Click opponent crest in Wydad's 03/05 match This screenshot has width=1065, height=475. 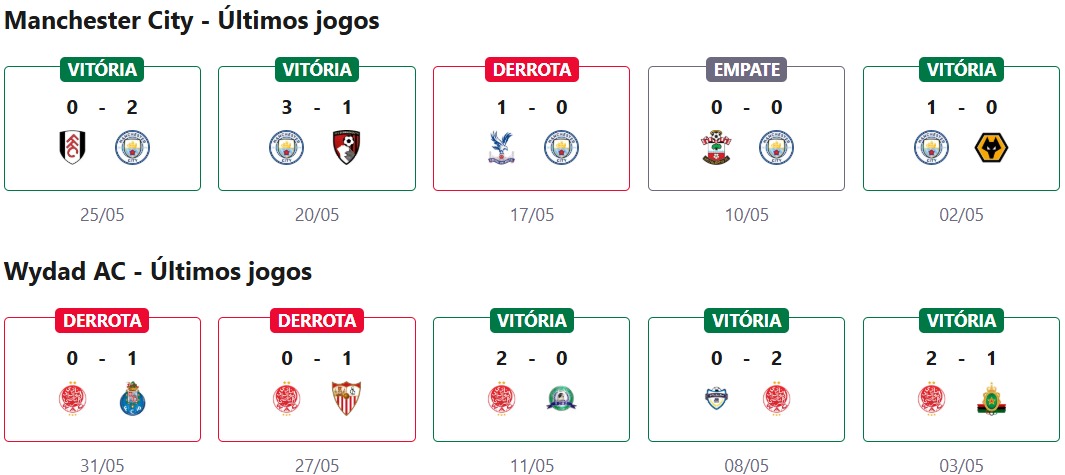[x=991, y=399]
